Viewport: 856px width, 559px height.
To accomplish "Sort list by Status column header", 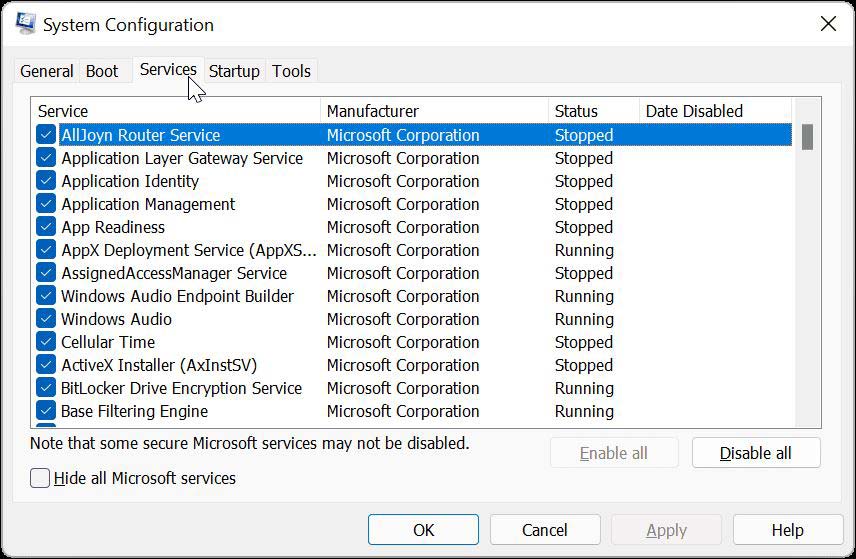I will [x=592, y=111].
